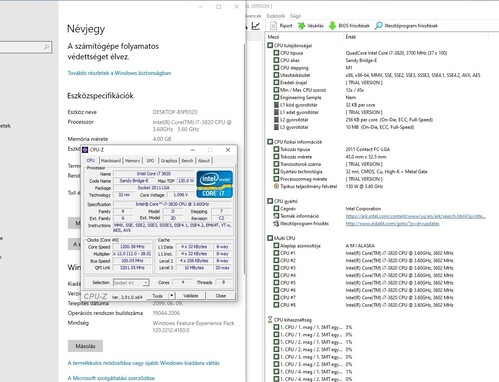499x382 pixels.
Task: Click the hourglass icon beside CPU kihasználtság
Action: point(270,320)
